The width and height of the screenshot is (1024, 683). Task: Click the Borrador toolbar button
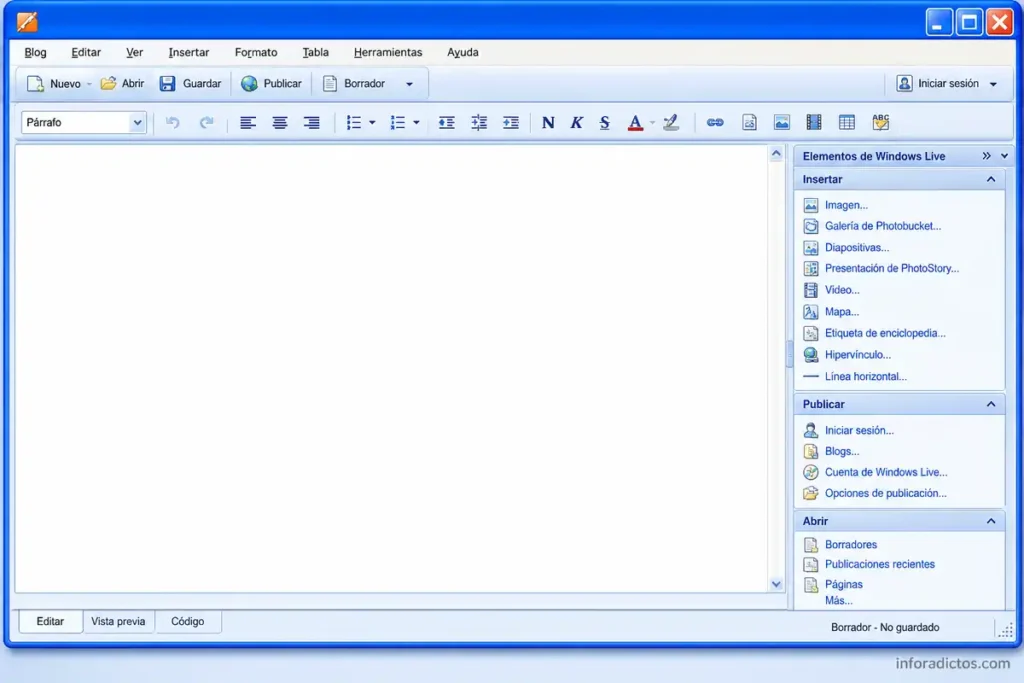[355, 84]
